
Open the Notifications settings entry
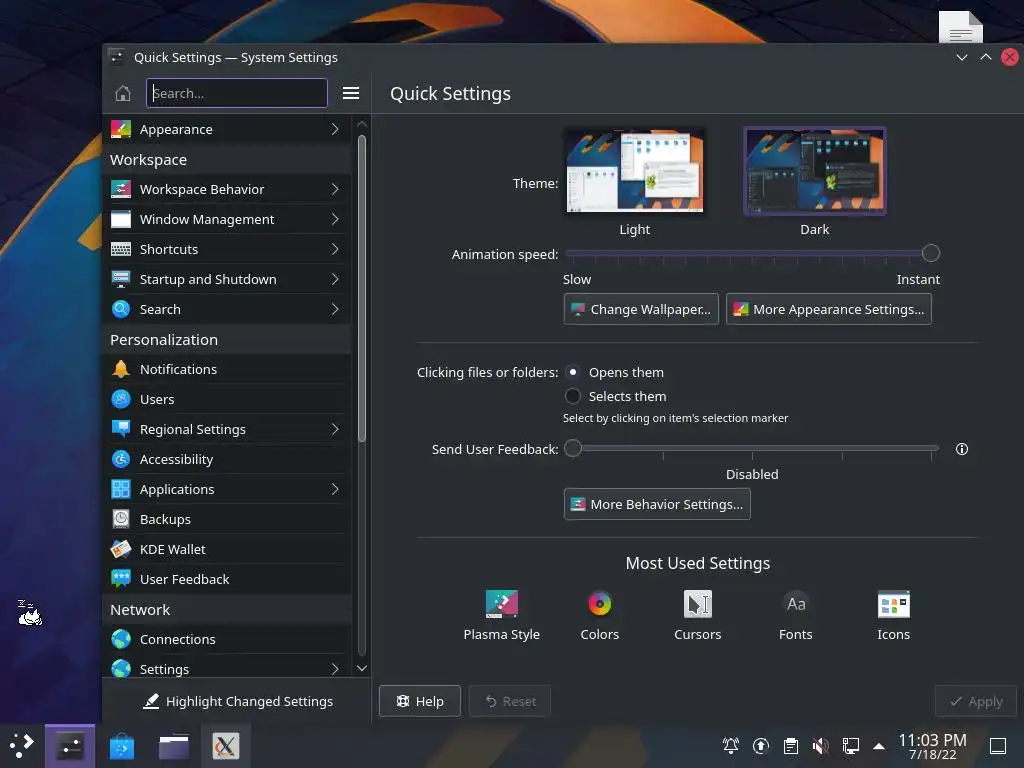point(227,369)
